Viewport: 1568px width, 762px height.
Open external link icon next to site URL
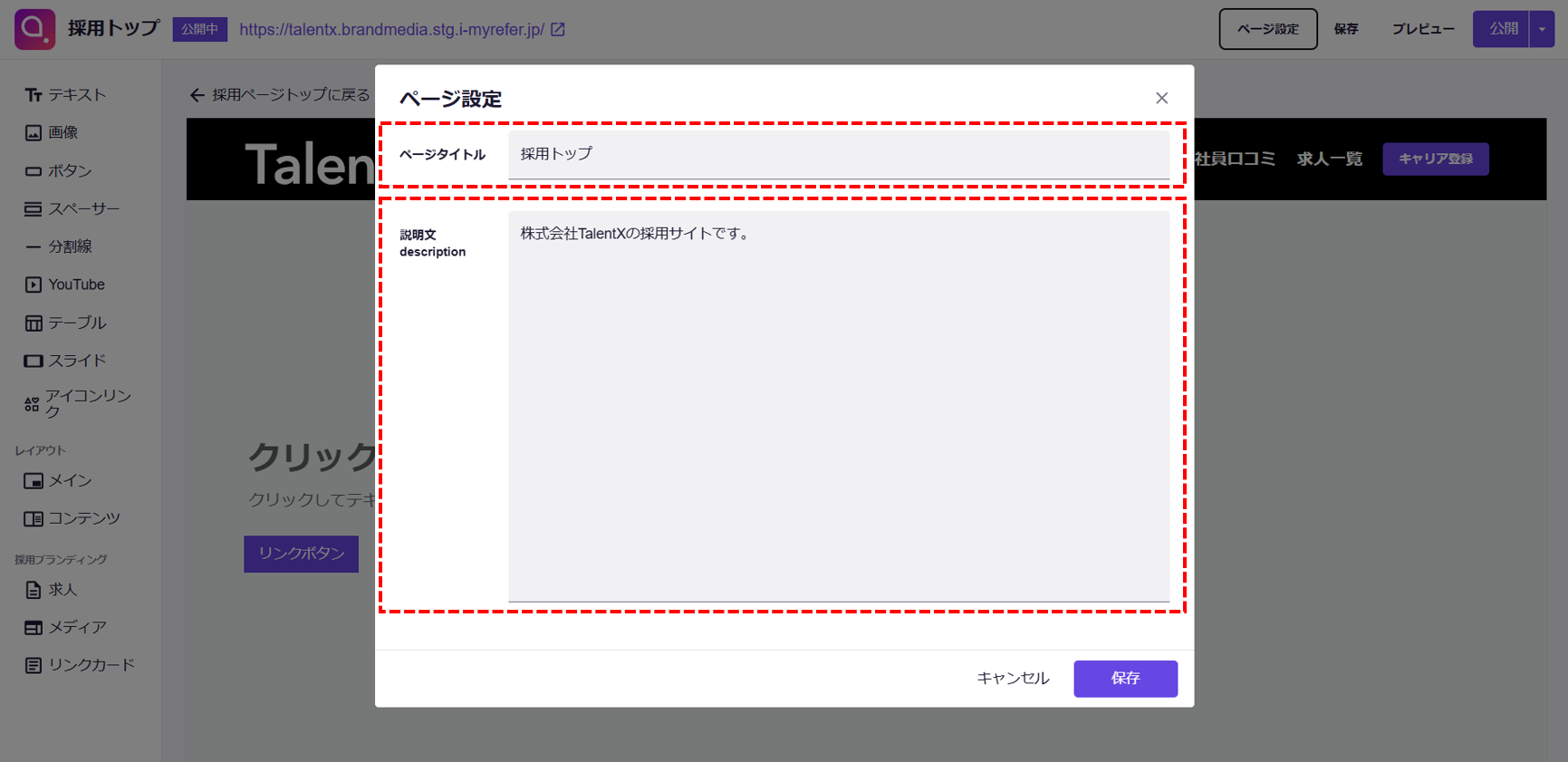(558, 30)
